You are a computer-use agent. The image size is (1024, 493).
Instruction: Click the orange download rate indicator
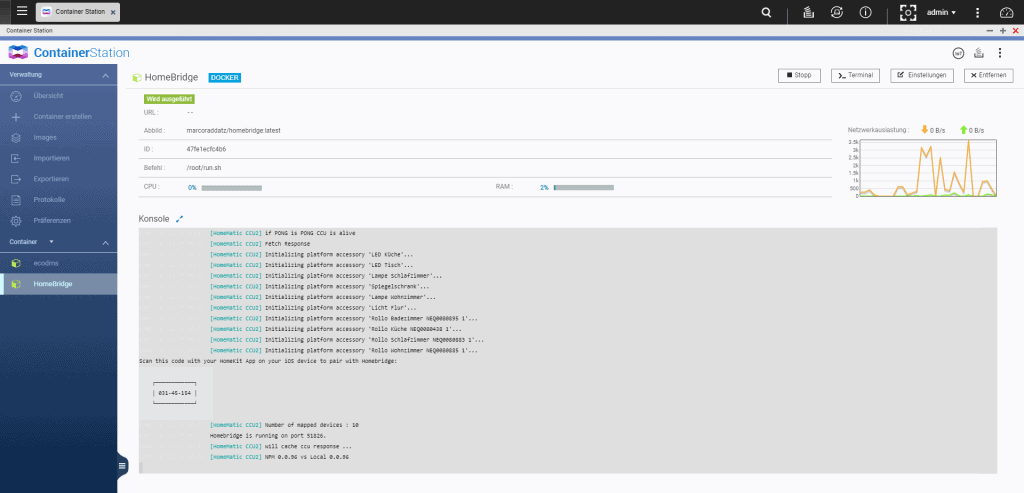933,130
